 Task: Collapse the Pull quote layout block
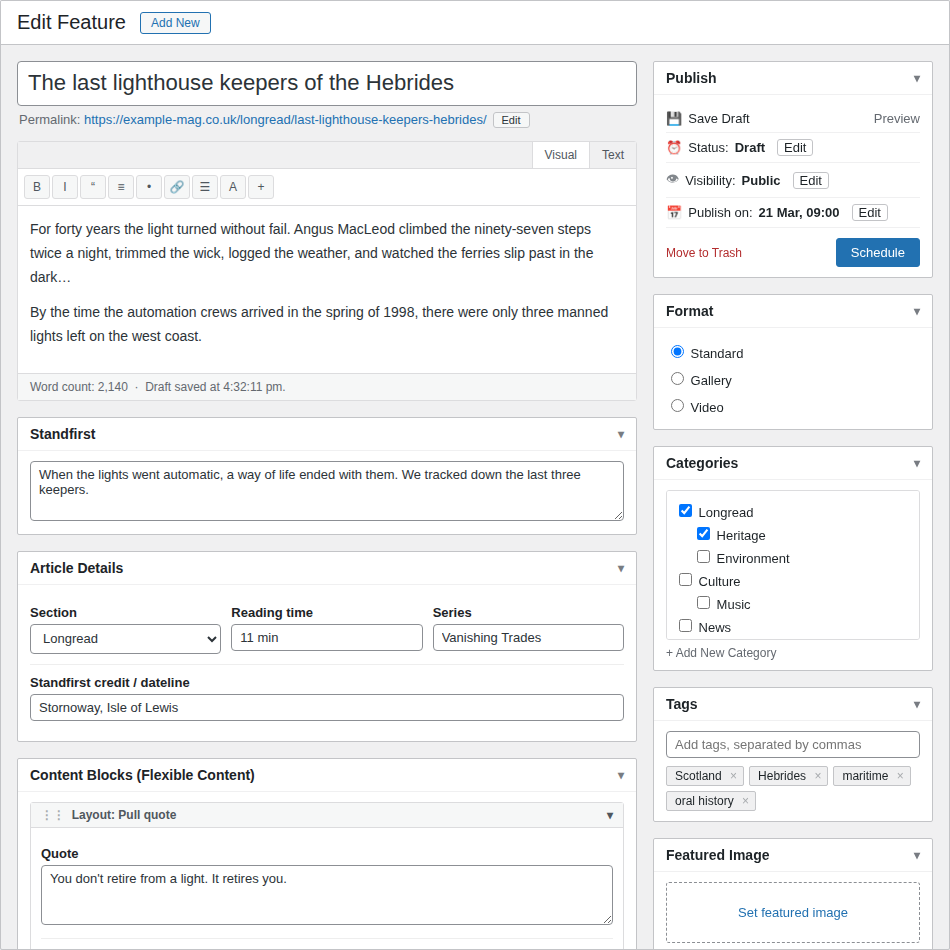click(610, 815)
